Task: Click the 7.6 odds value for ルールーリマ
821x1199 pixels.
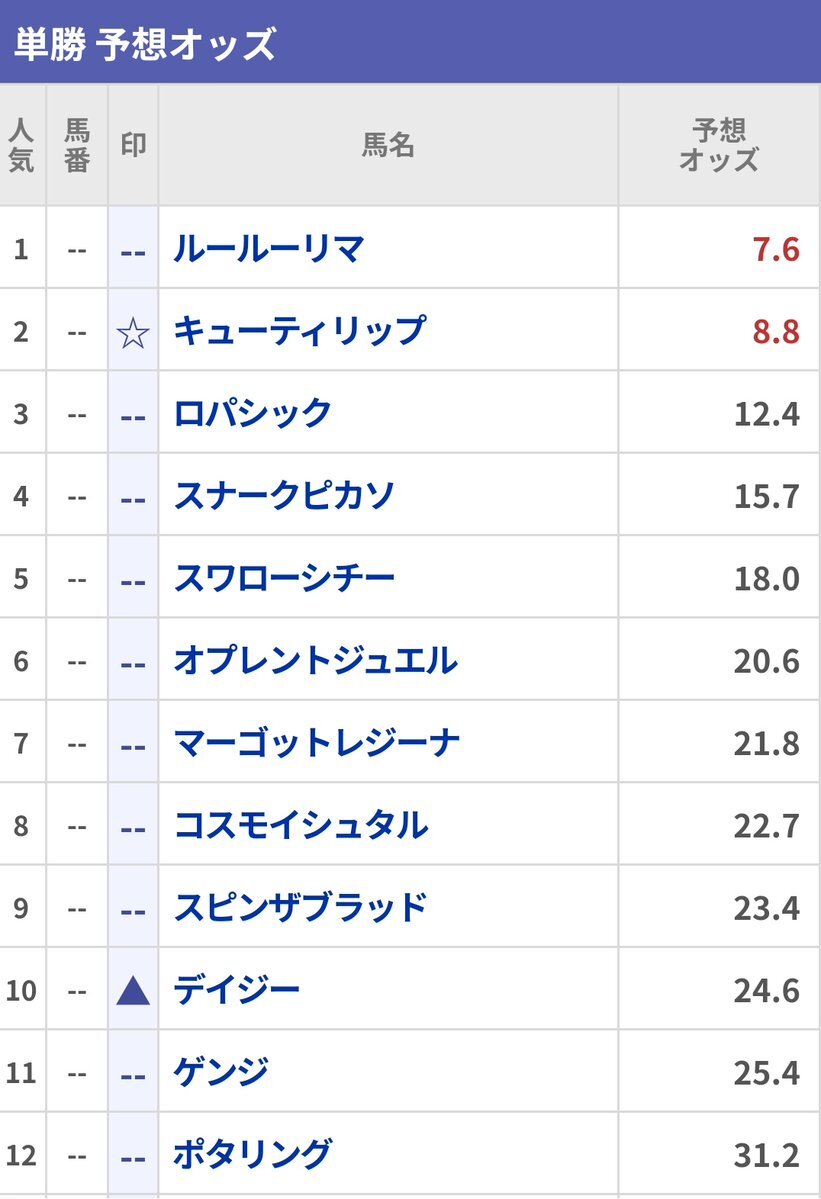Action: tap(776, 249)
